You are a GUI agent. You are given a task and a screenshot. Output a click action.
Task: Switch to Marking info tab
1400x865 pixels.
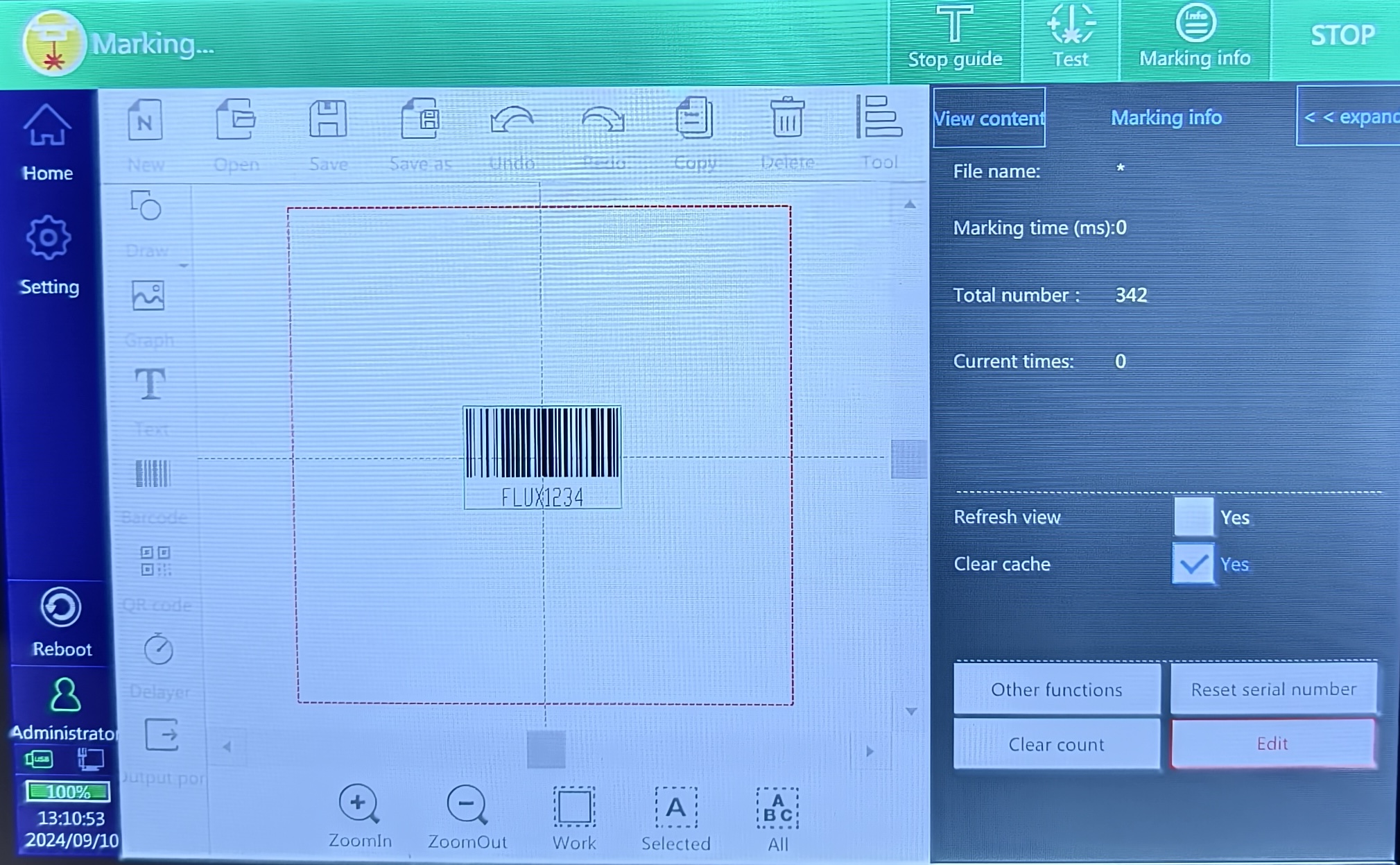coord(1166,117)
